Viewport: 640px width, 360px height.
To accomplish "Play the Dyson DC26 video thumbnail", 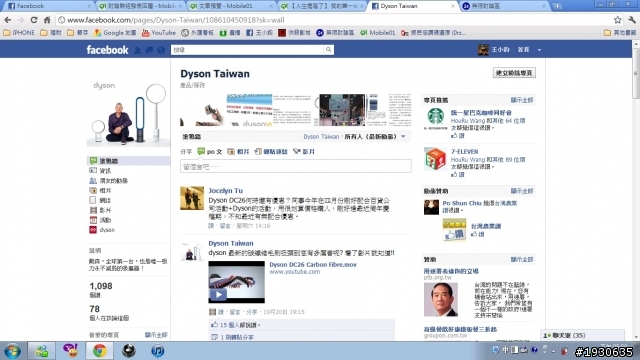I will click(x=236, y=282).
